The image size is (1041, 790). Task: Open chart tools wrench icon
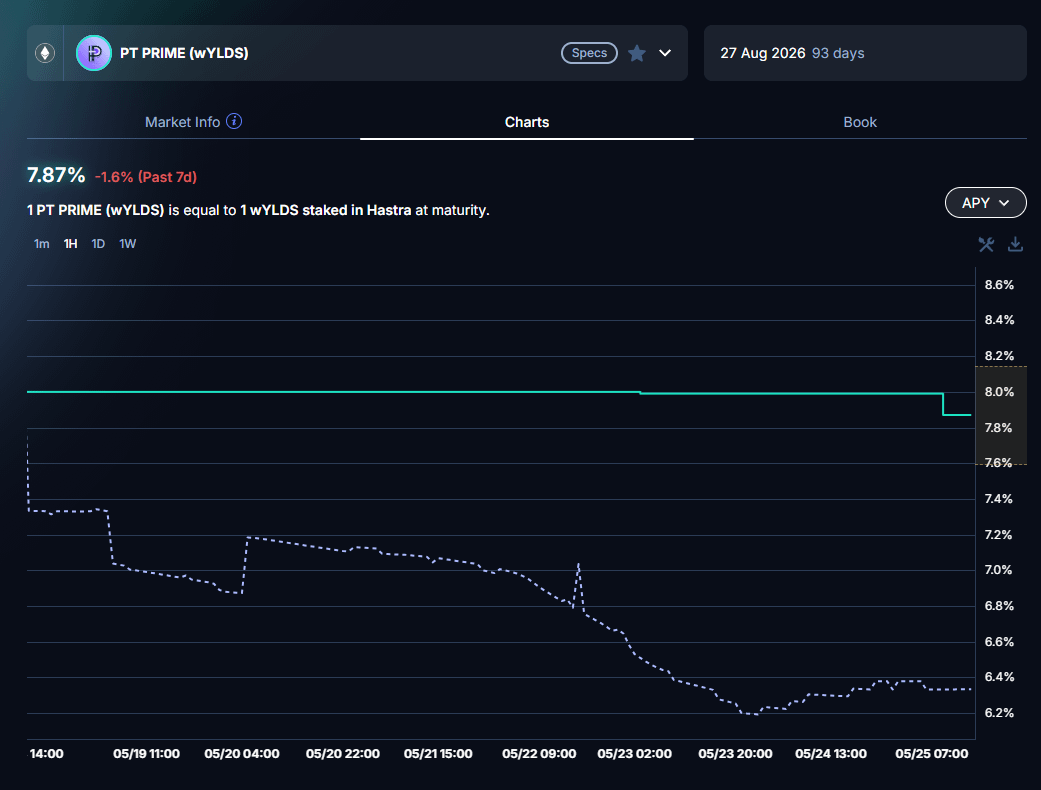[986, 244]
